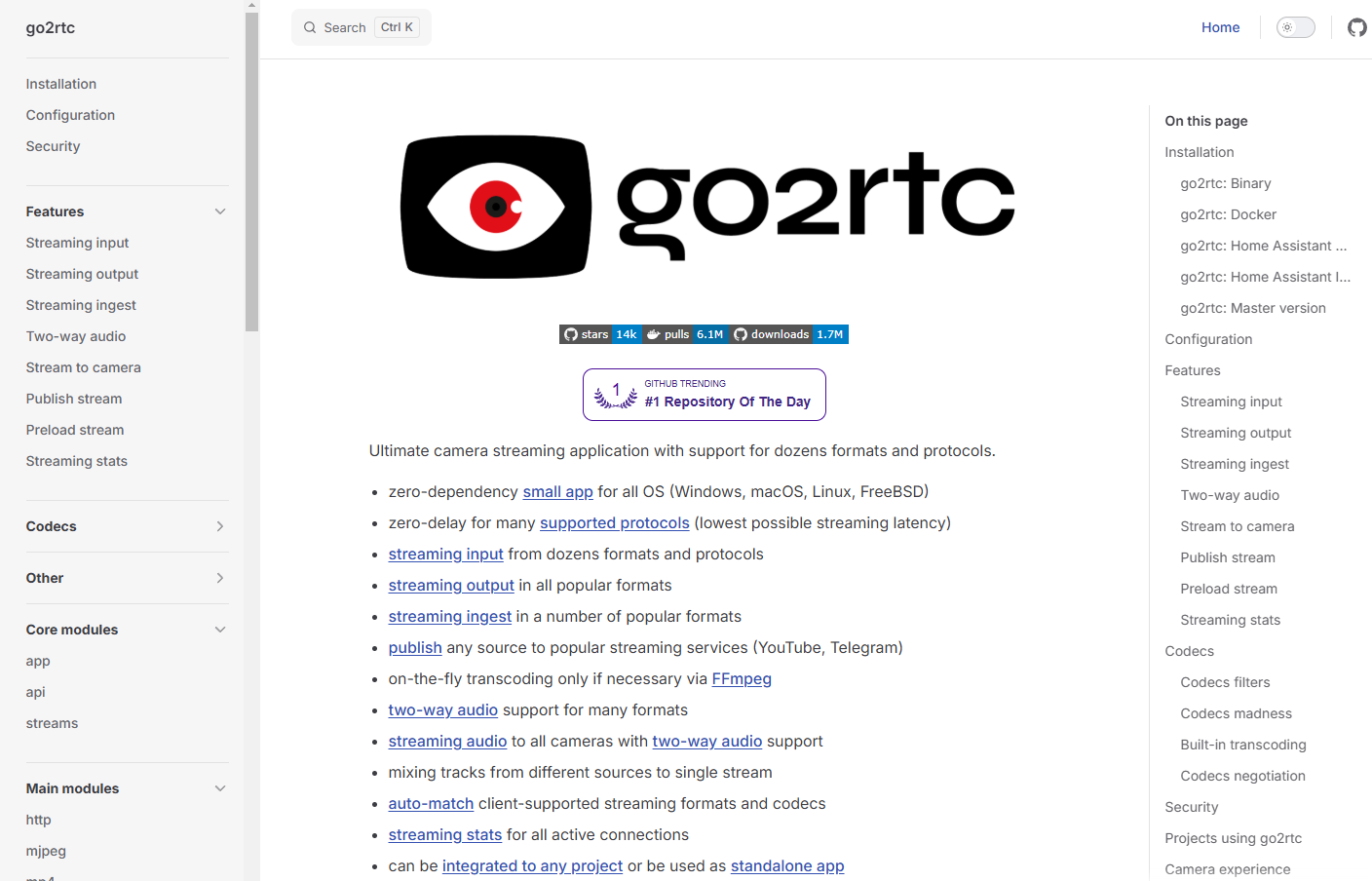Toggle the light/dark theme switch
1372x881 pixels.
tap(1295, 27)
